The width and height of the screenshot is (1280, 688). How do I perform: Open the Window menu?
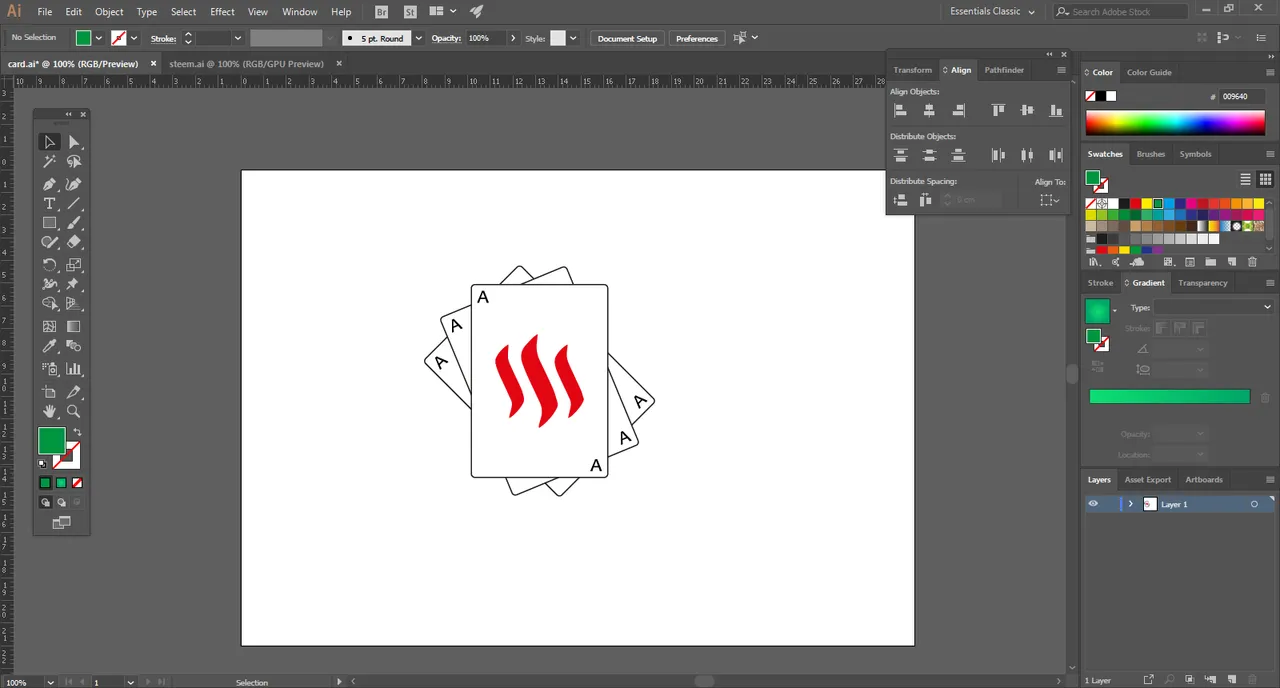click(299, 12)
